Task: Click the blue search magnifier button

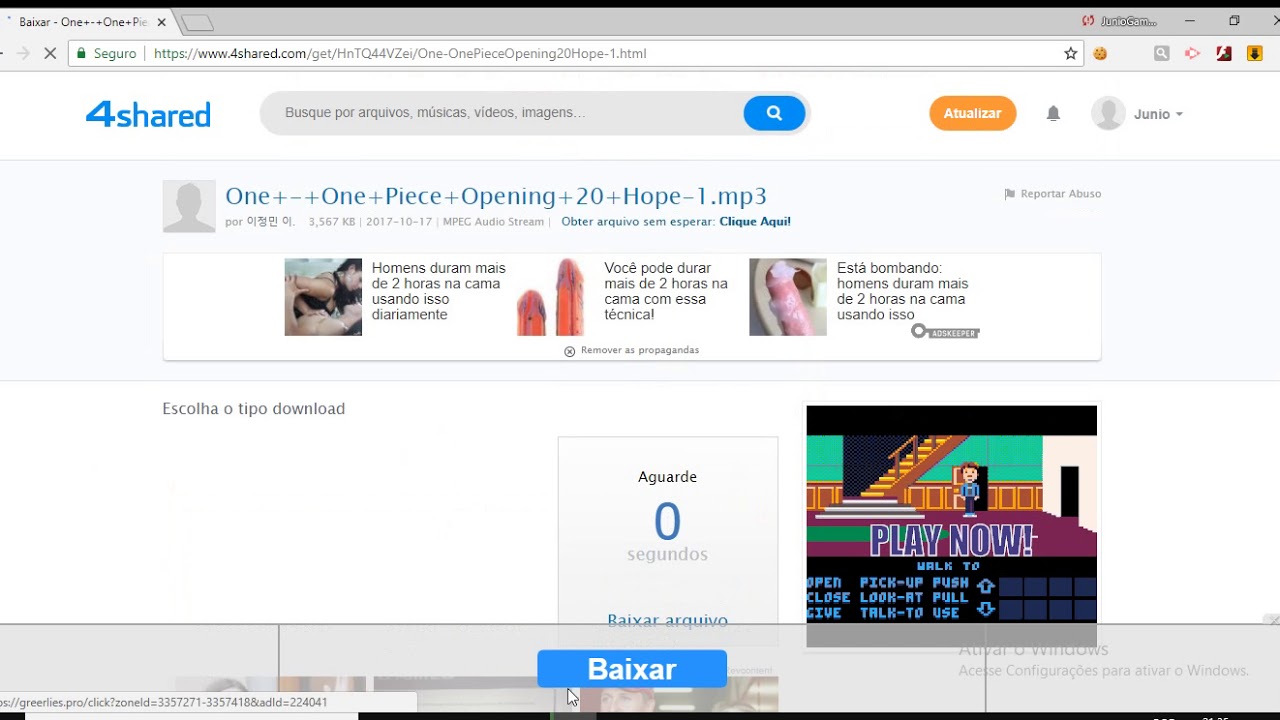Action: [x=774, y=113]
